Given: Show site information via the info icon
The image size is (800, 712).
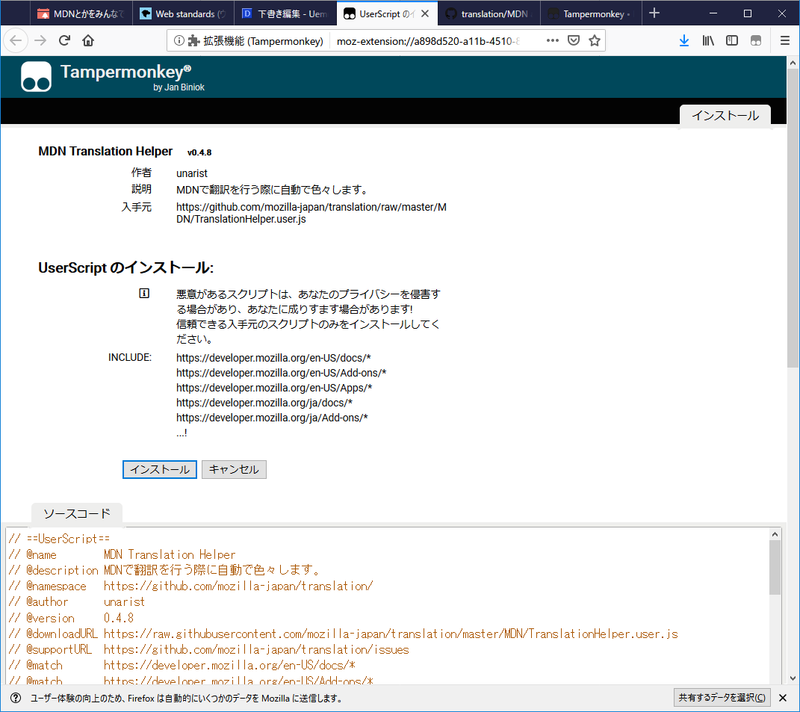Looking at the screenshot, I should (179, 41).
